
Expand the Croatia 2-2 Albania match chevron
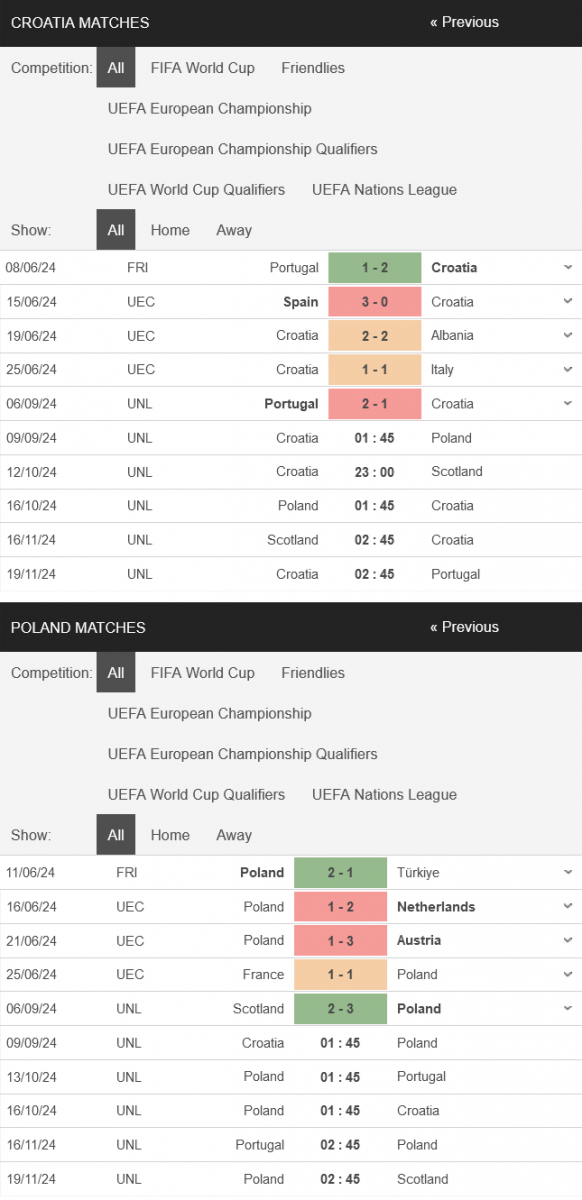pos(568,336)
